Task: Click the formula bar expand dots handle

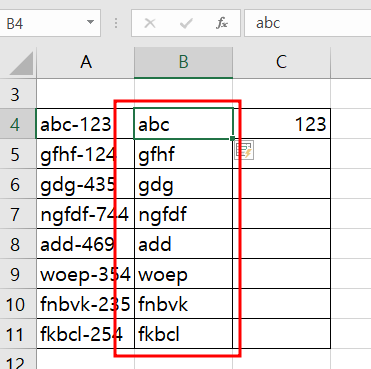Action: click(116, 23)
